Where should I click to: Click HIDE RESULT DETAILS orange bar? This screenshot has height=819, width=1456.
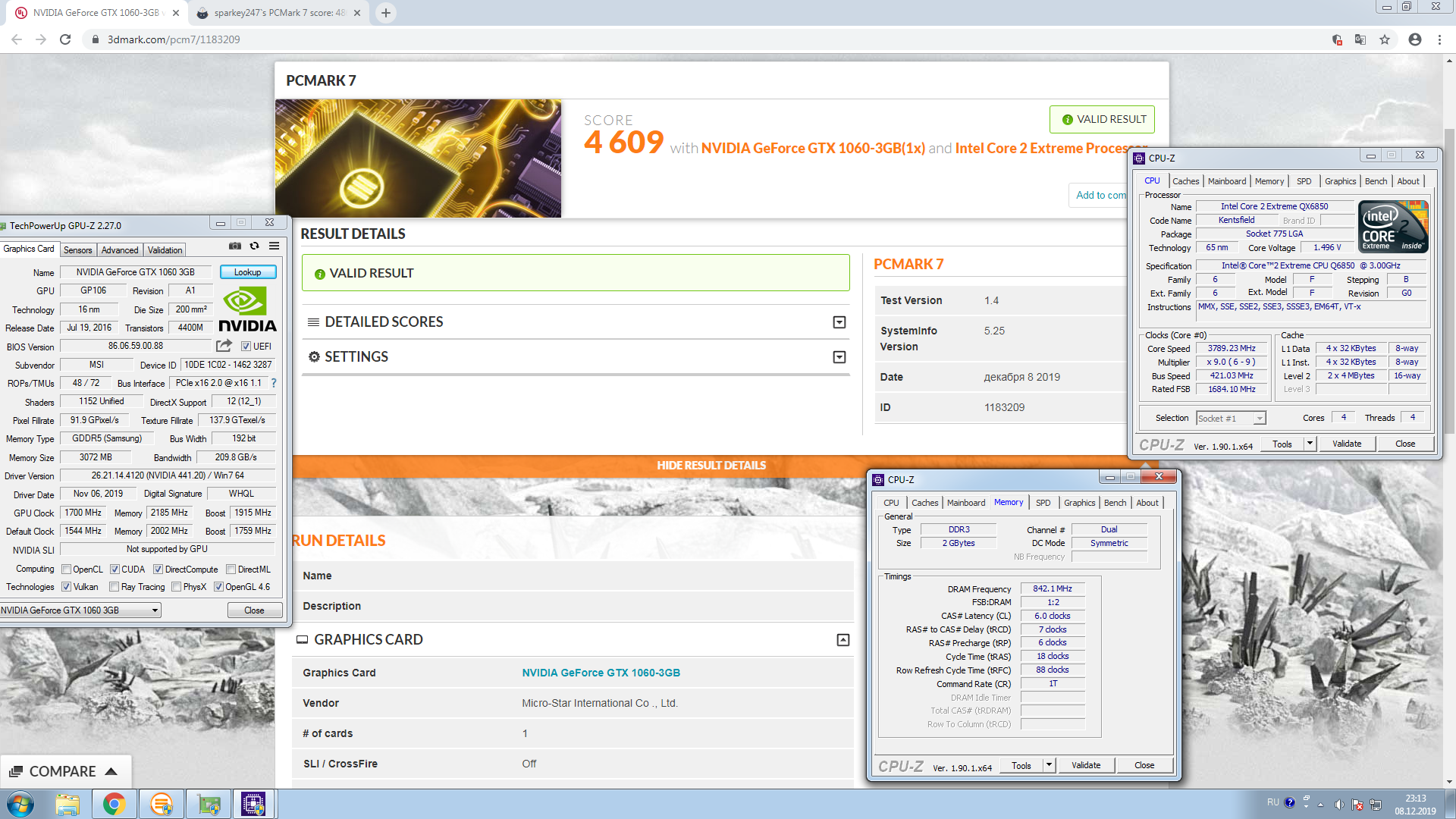[711, 466]
